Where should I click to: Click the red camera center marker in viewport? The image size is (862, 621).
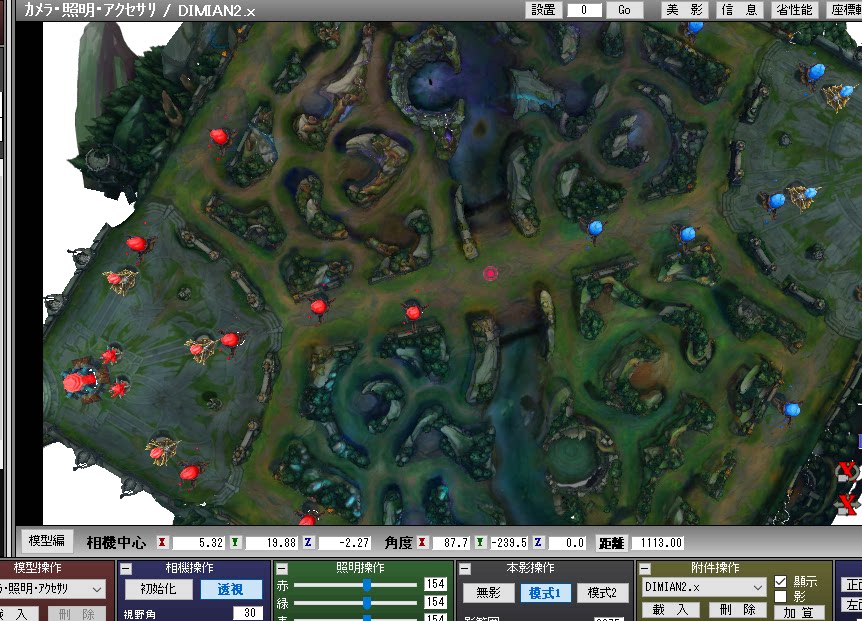490,273
